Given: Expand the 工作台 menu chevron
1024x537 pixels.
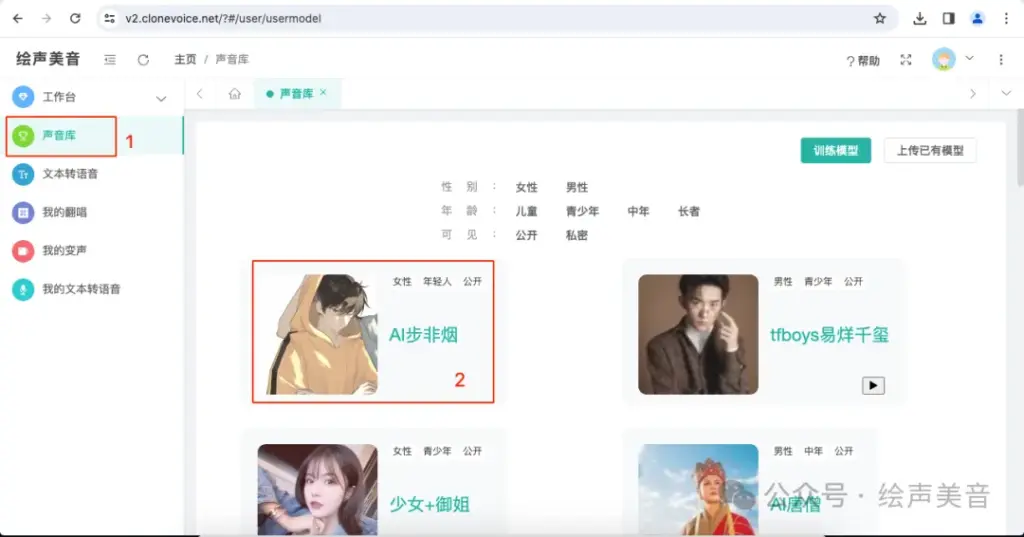Looking at the screenshot, I should [161, 99].
